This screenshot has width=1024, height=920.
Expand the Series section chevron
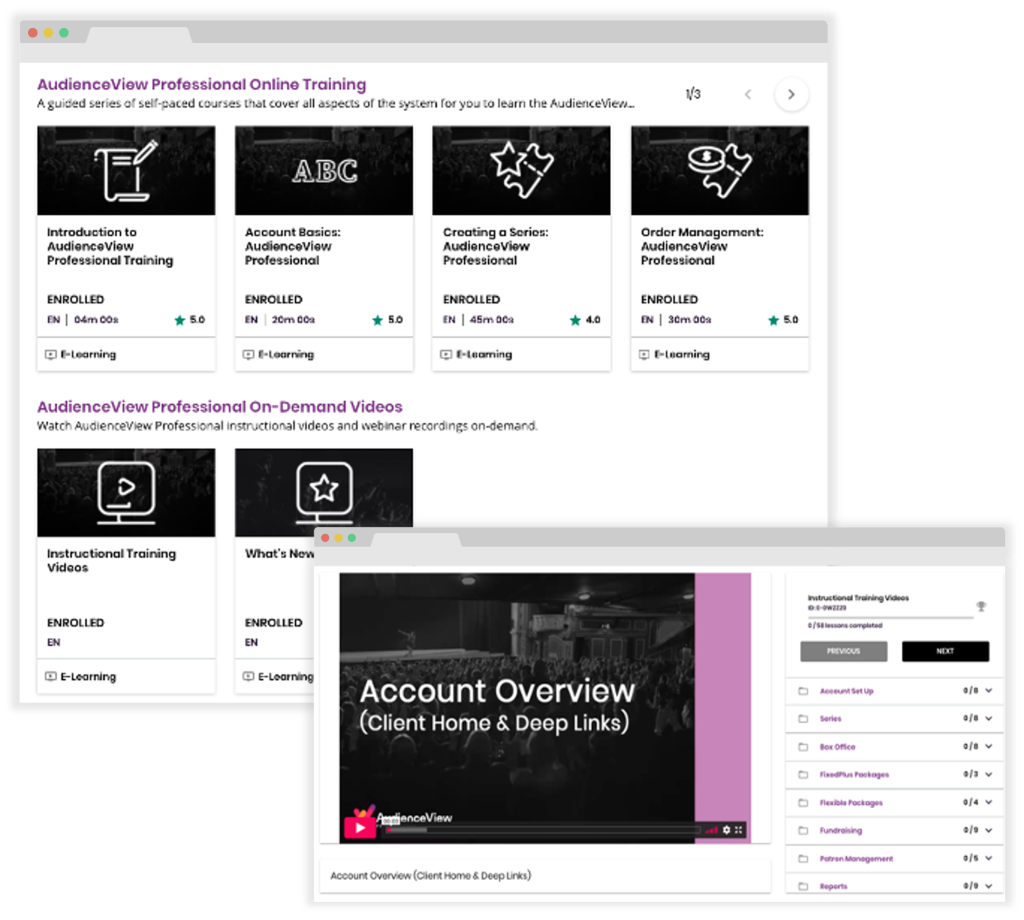pos(989,718)
